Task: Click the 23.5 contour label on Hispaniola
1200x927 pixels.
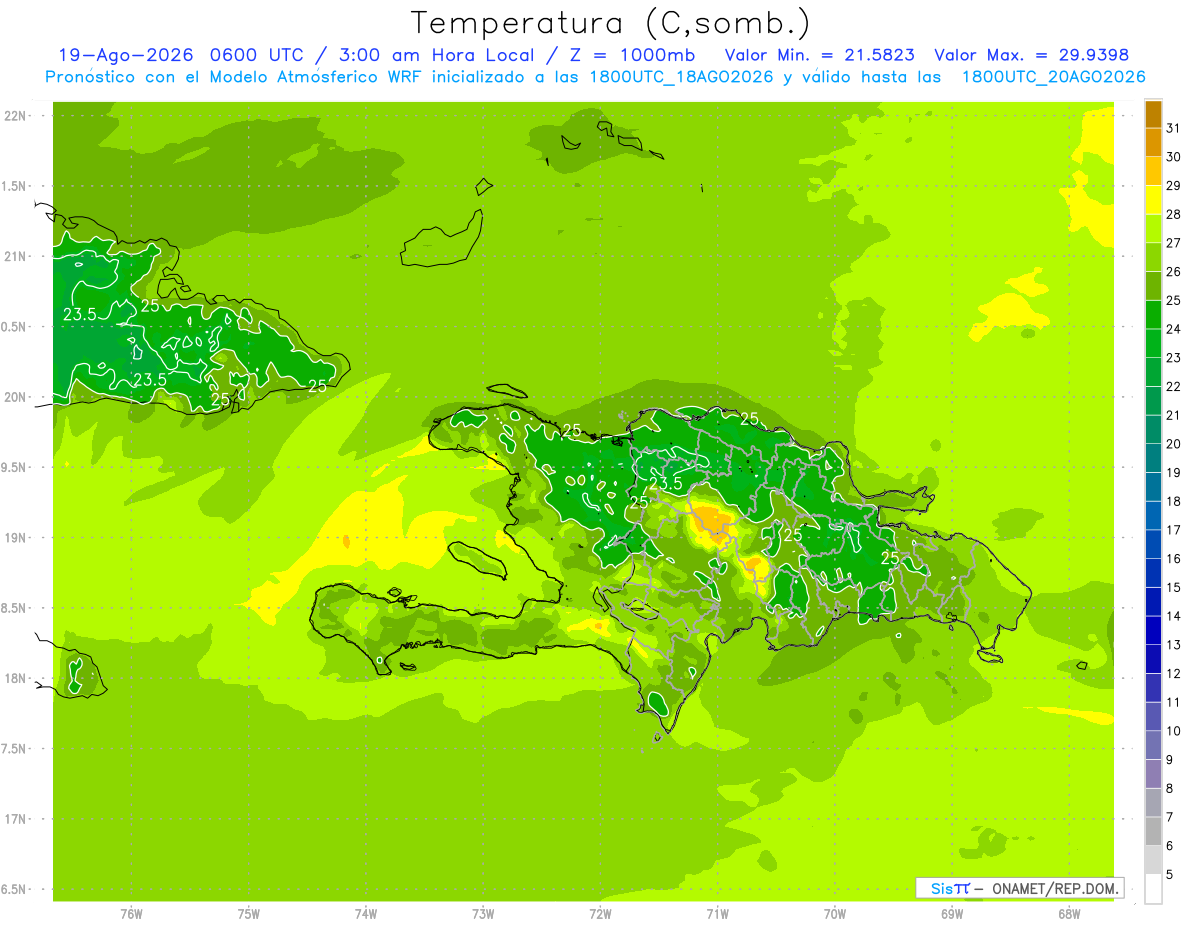Action: 666,484
